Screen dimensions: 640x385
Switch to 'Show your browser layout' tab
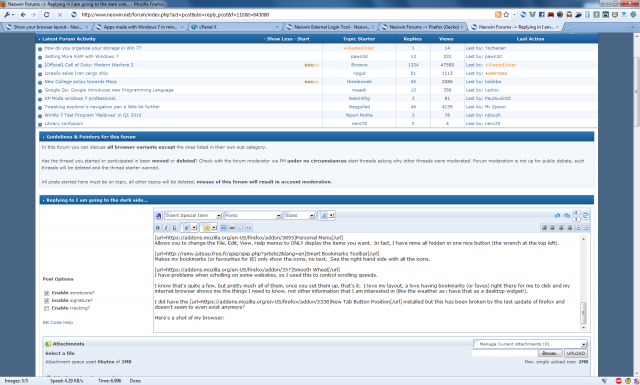pyautogui.click(x=46, y=27)
